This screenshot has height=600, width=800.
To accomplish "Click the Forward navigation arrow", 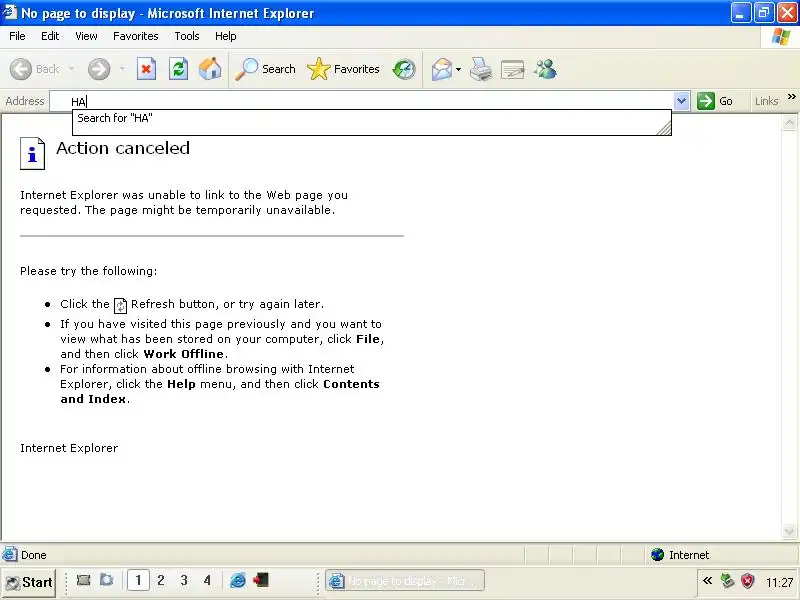I will click(99, 69).
